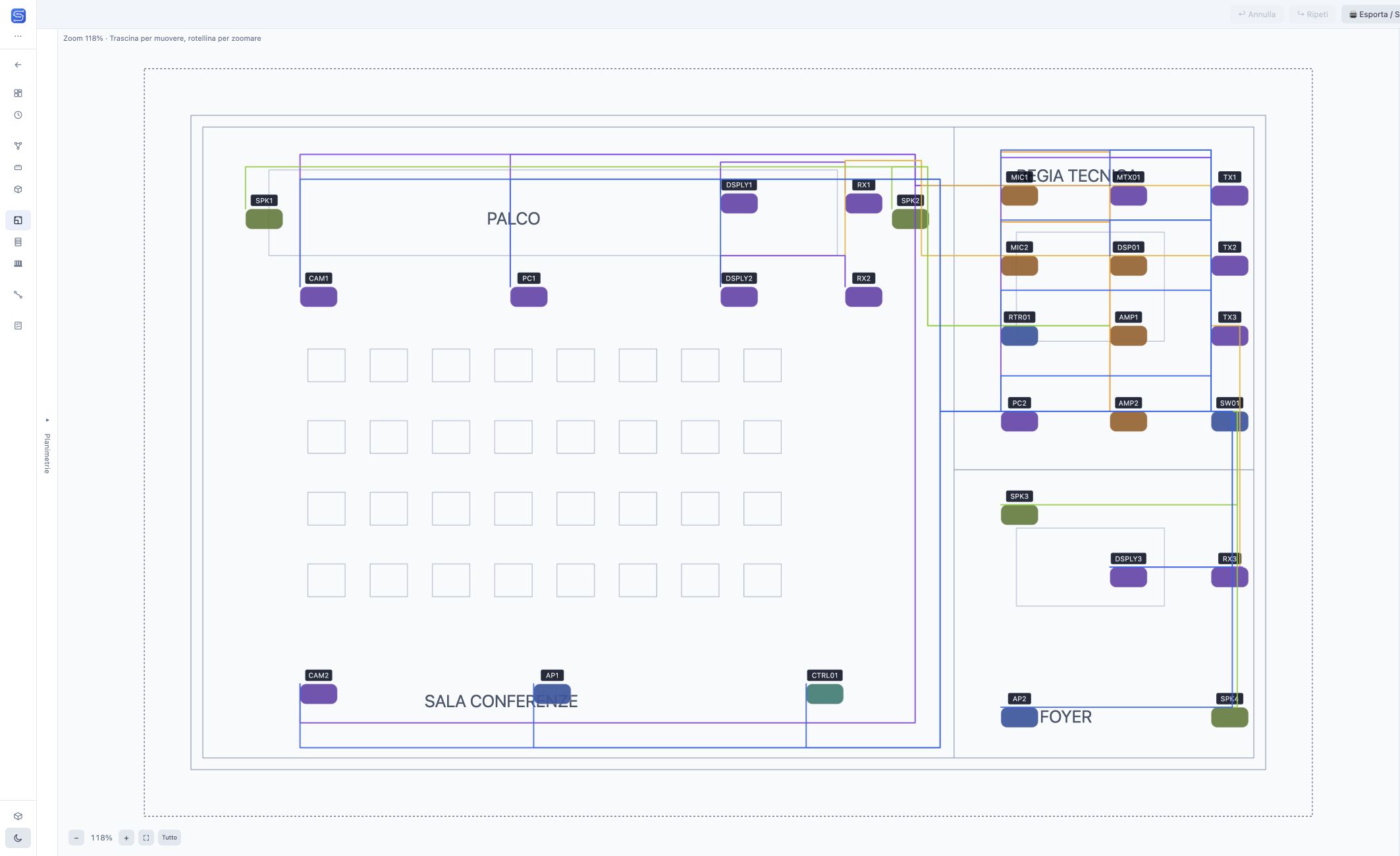Select the SW01 switch device
This screenshot has width=1400, height=856.
point(1229,421)
